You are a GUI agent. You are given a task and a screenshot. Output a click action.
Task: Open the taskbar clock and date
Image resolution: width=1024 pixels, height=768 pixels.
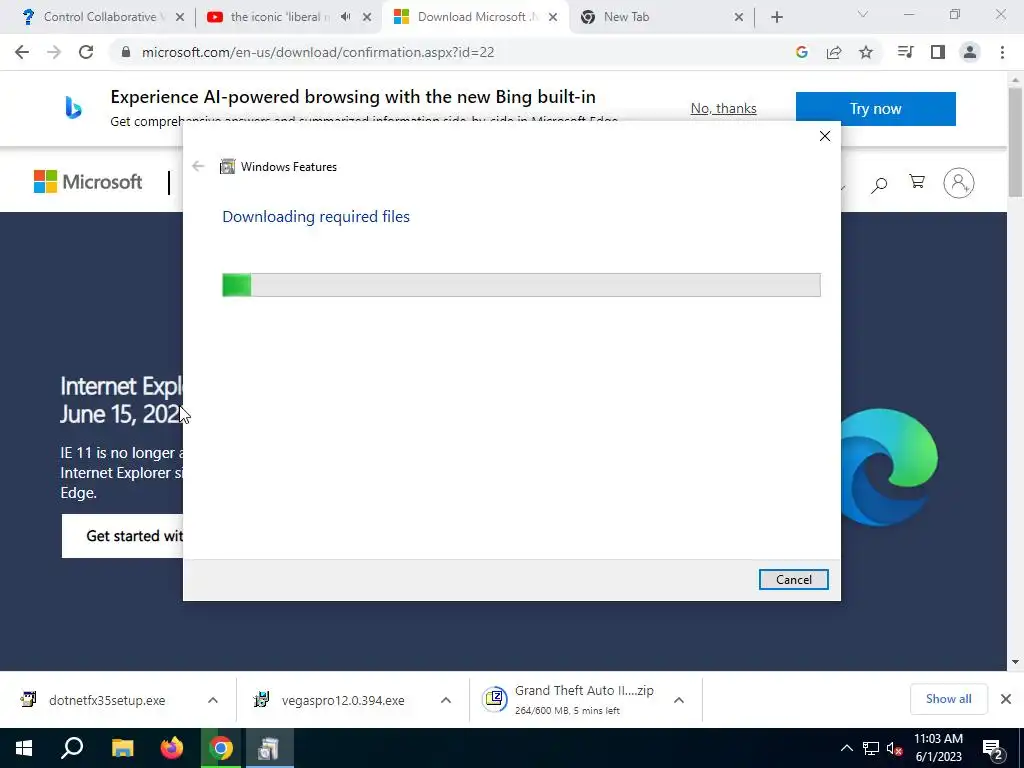pyautogui.click(x=938, y=748)
